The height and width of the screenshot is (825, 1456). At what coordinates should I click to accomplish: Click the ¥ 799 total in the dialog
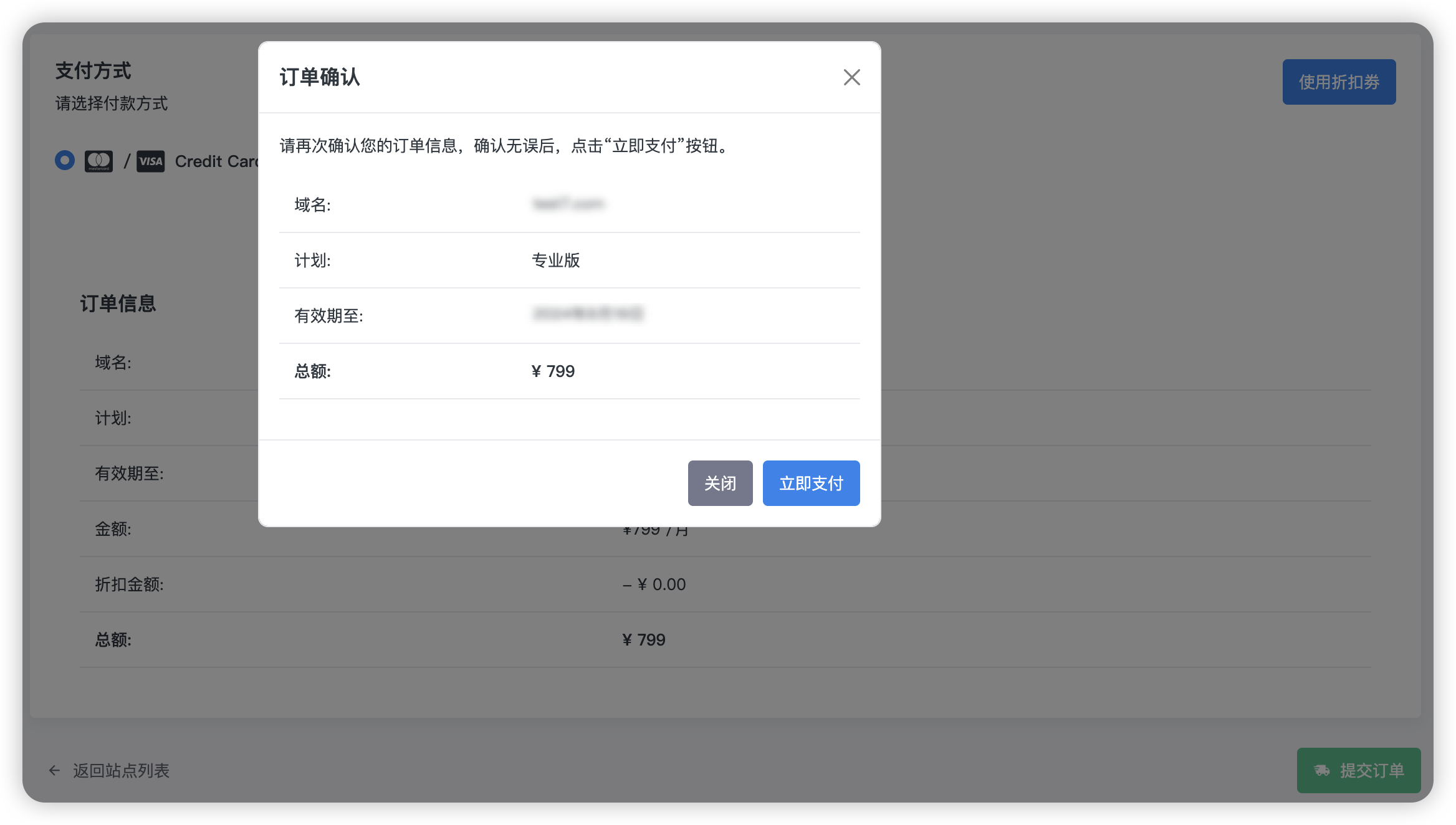(x=553, y=371)
